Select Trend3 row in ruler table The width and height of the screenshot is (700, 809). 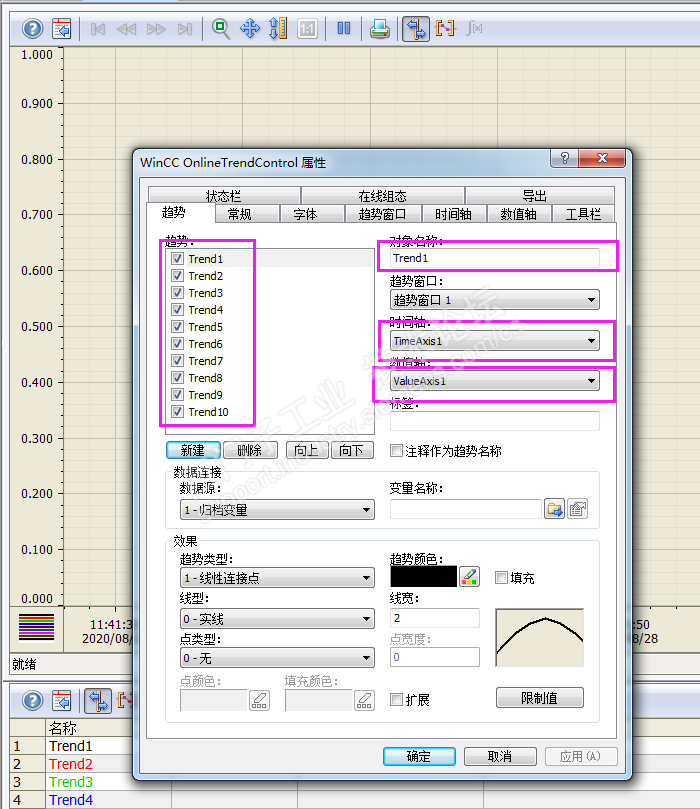click(71, 782)
